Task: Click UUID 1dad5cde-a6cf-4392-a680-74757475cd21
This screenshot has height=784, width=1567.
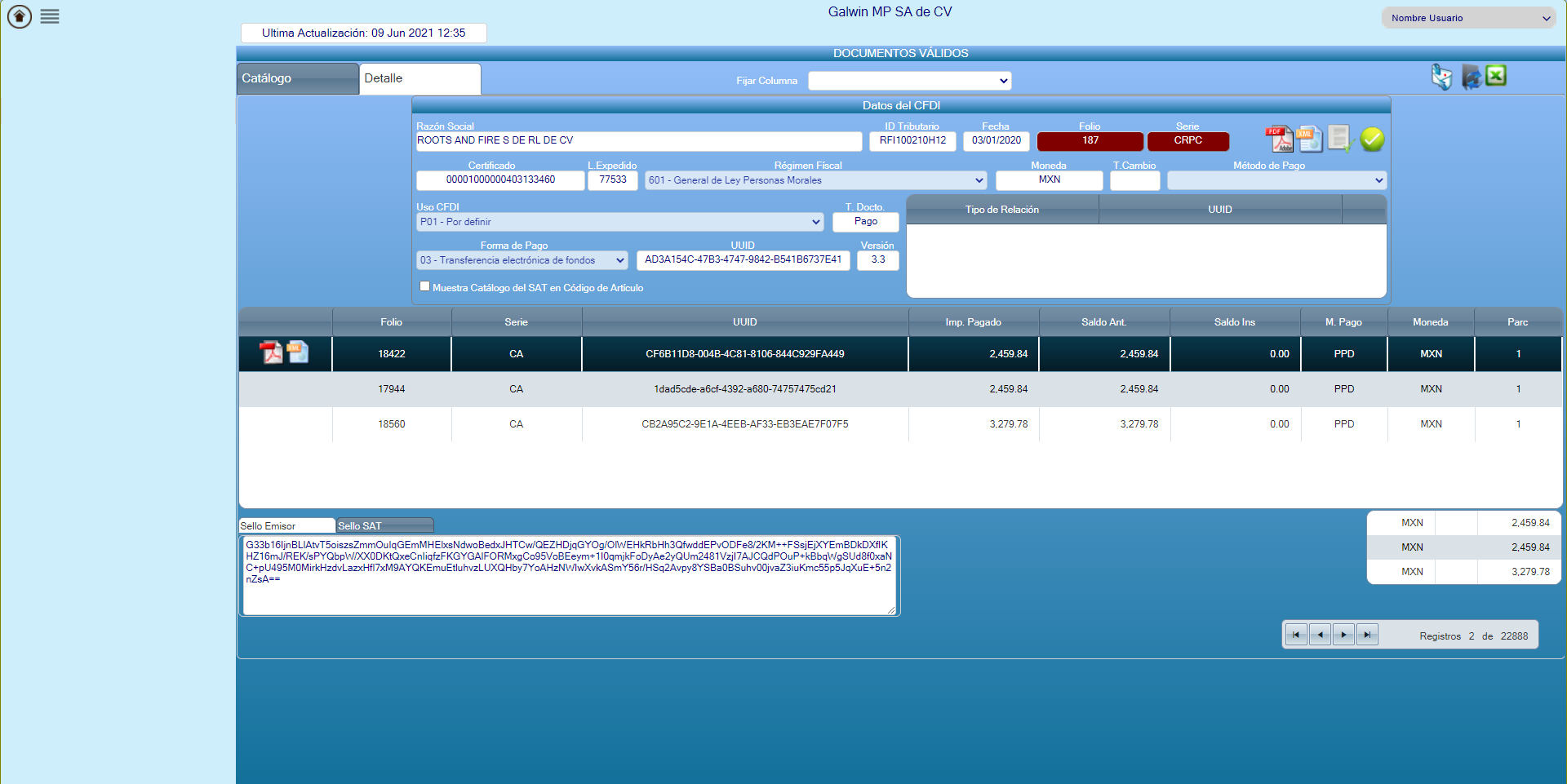Action: coord(745,389)
